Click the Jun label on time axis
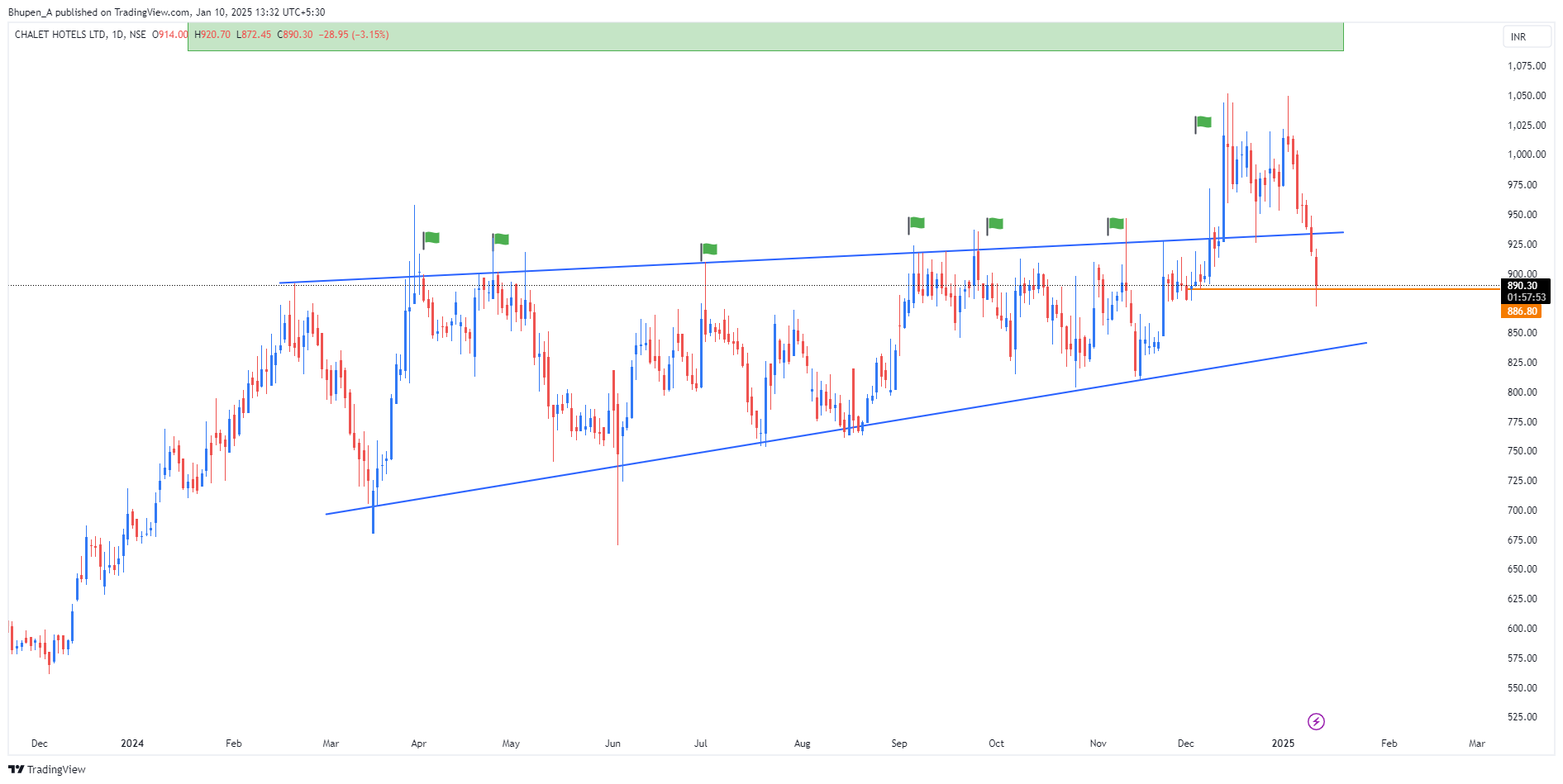 pyautogui.click(x=612, y=744)
